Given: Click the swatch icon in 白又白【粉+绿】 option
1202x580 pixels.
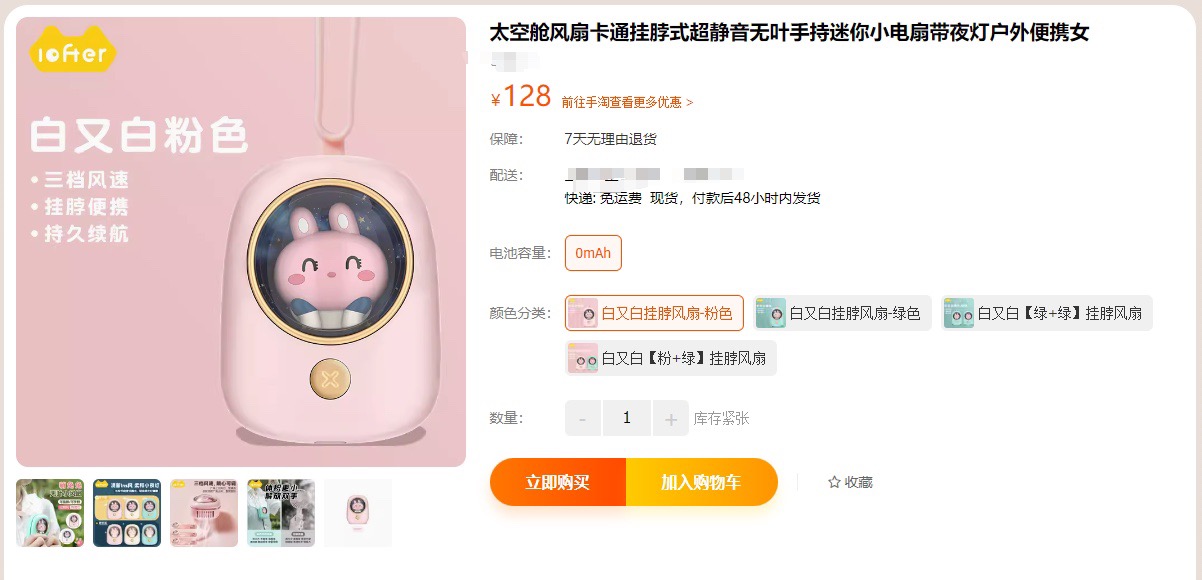Looking at the screenshot, I should [x=582, y=358].
